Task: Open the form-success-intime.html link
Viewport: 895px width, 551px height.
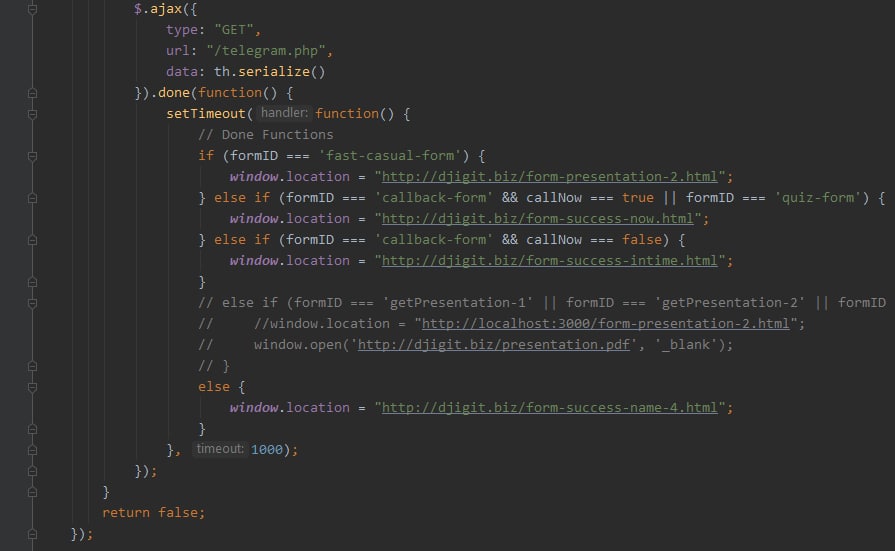Action: [549, 261]
